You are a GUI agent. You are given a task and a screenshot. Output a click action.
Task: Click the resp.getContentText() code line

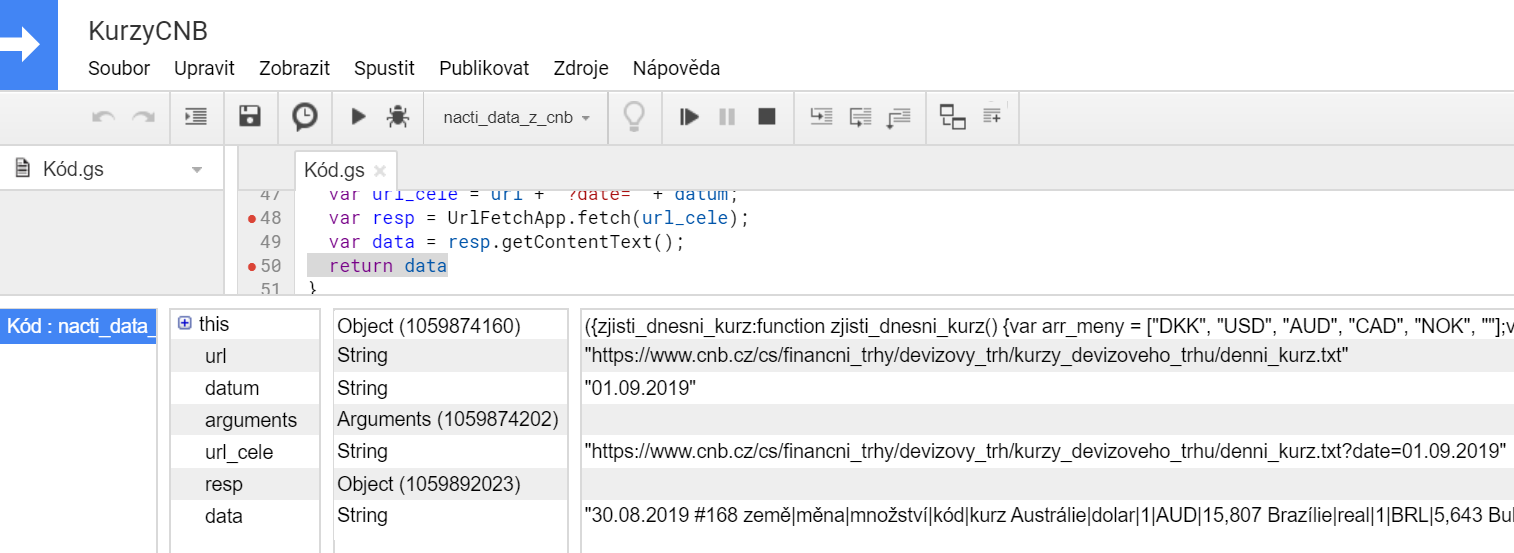click(x=505, y=242)
